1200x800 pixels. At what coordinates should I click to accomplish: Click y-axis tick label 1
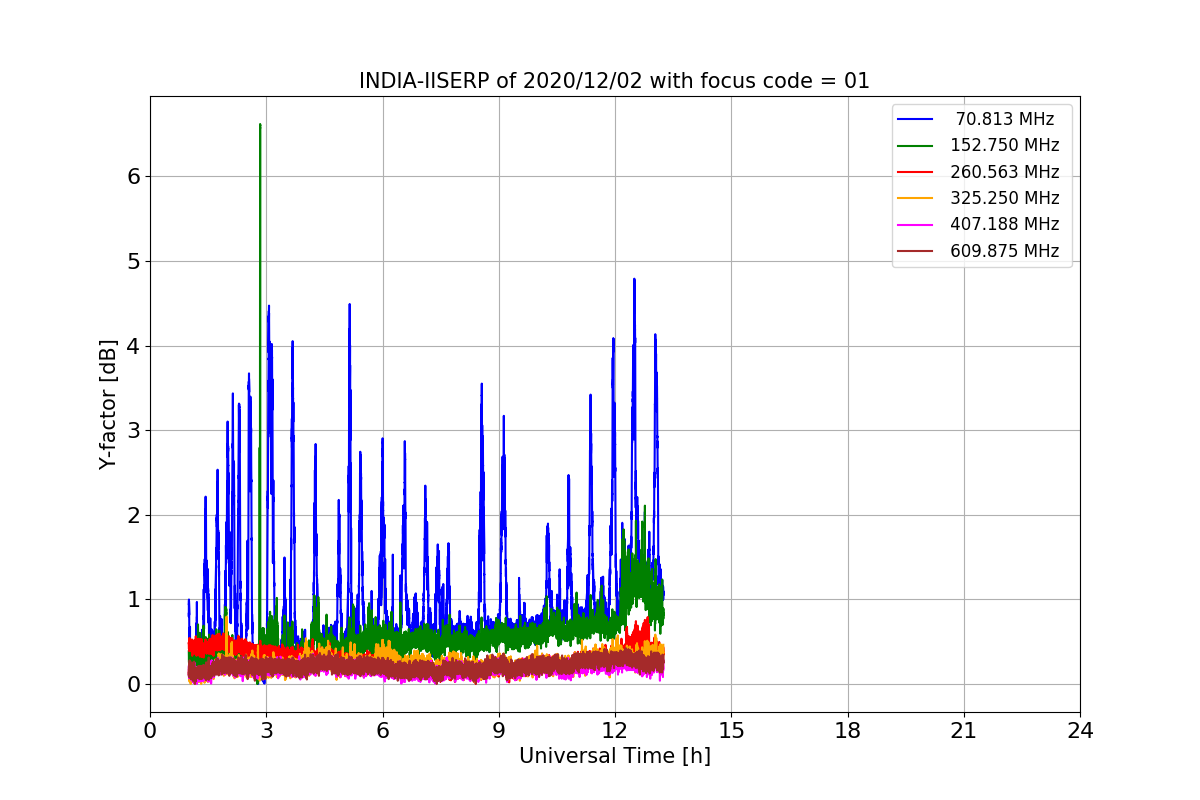[133, 600]
